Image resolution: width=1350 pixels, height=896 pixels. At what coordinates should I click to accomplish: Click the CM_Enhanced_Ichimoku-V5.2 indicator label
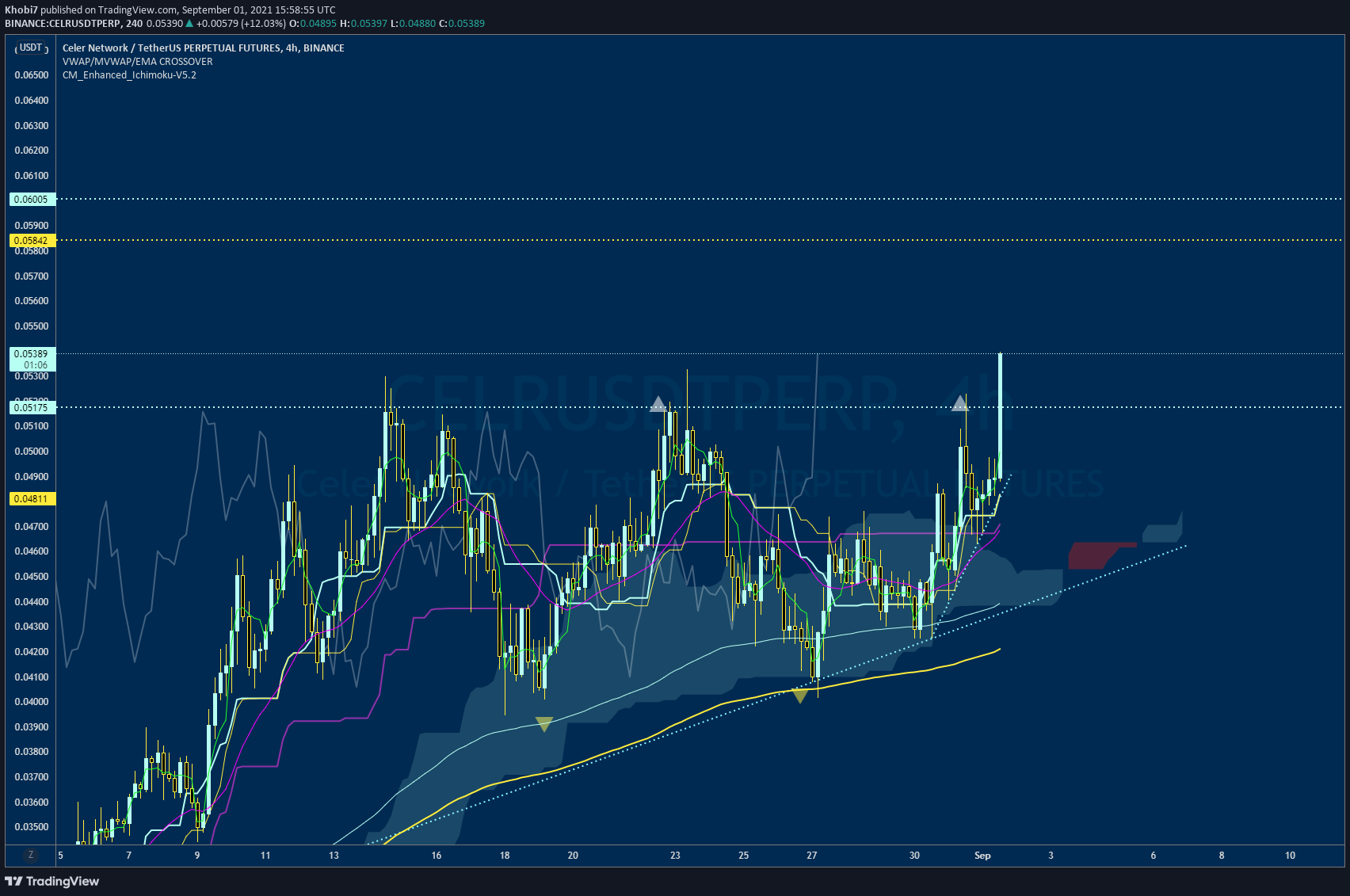pyautogui.click(x=129, y=75)
